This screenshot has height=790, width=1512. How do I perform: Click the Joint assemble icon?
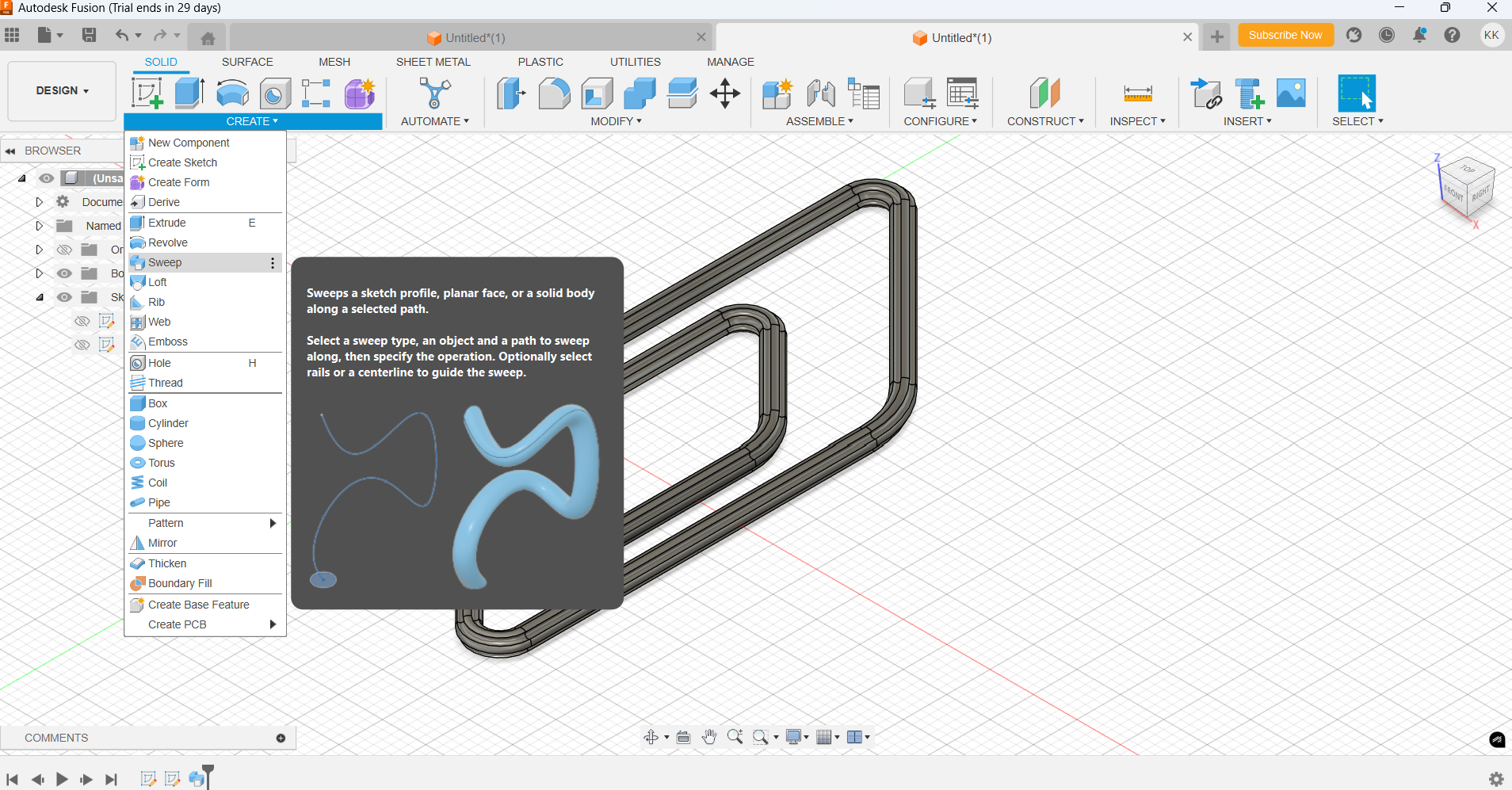pos(820,93)
